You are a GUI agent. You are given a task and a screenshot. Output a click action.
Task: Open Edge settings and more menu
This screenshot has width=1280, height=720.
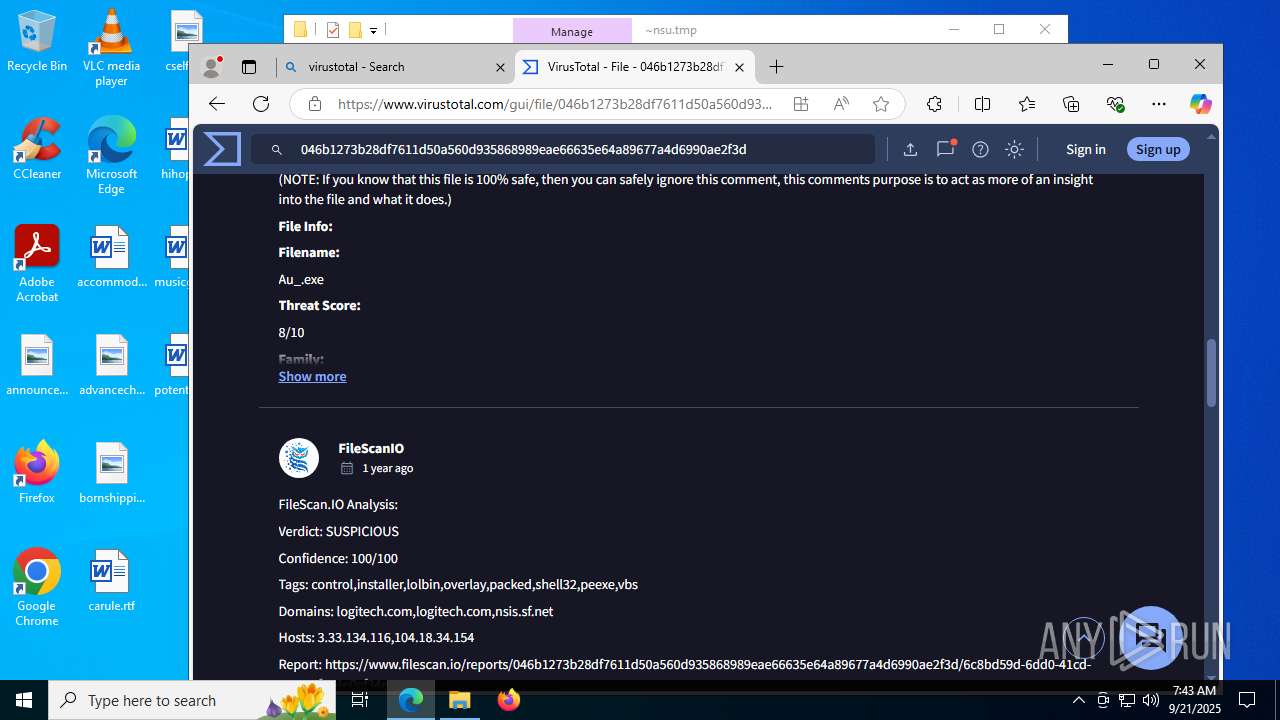[x=1159, y=104]
